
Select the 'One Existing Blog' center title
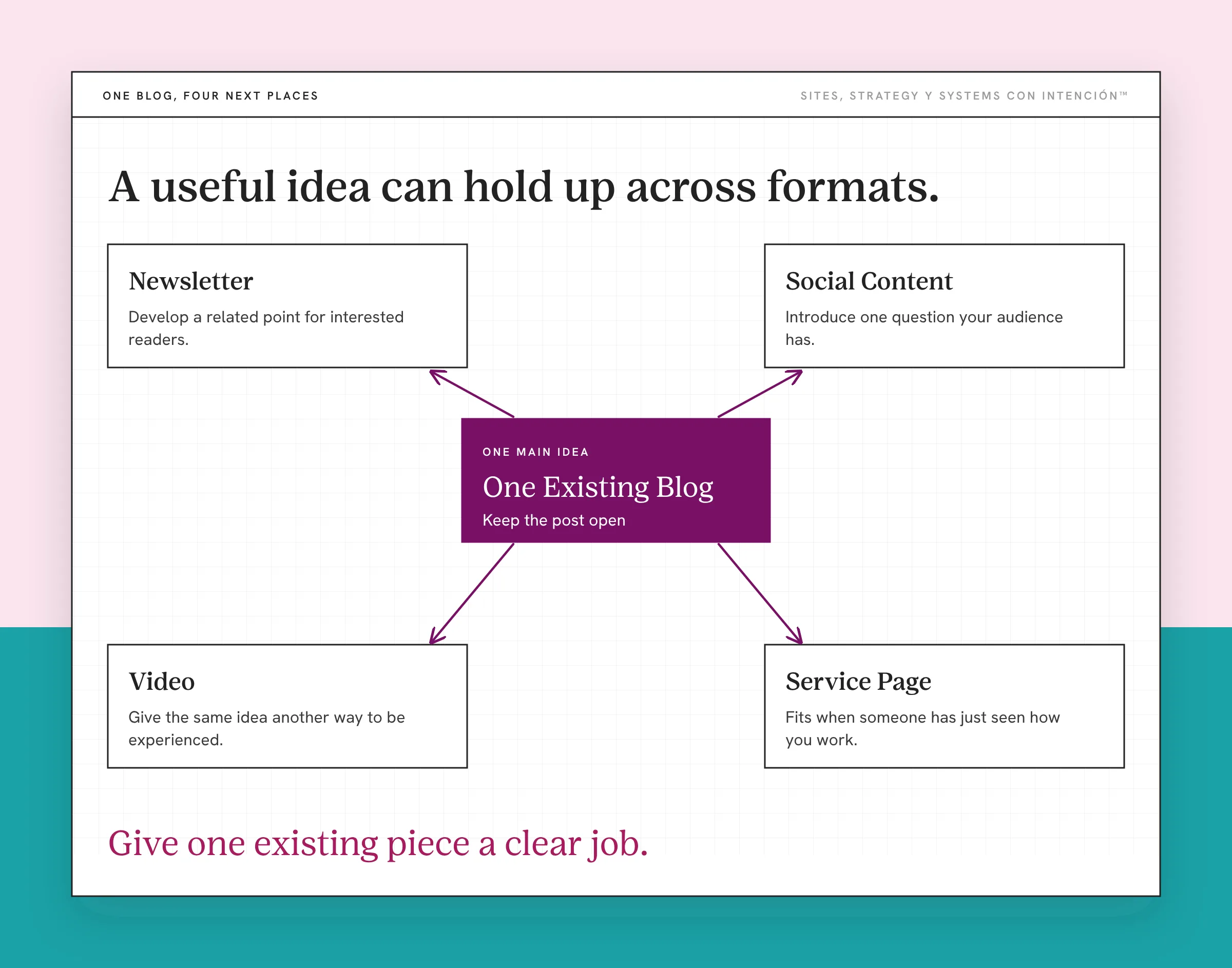pos(598,488)
